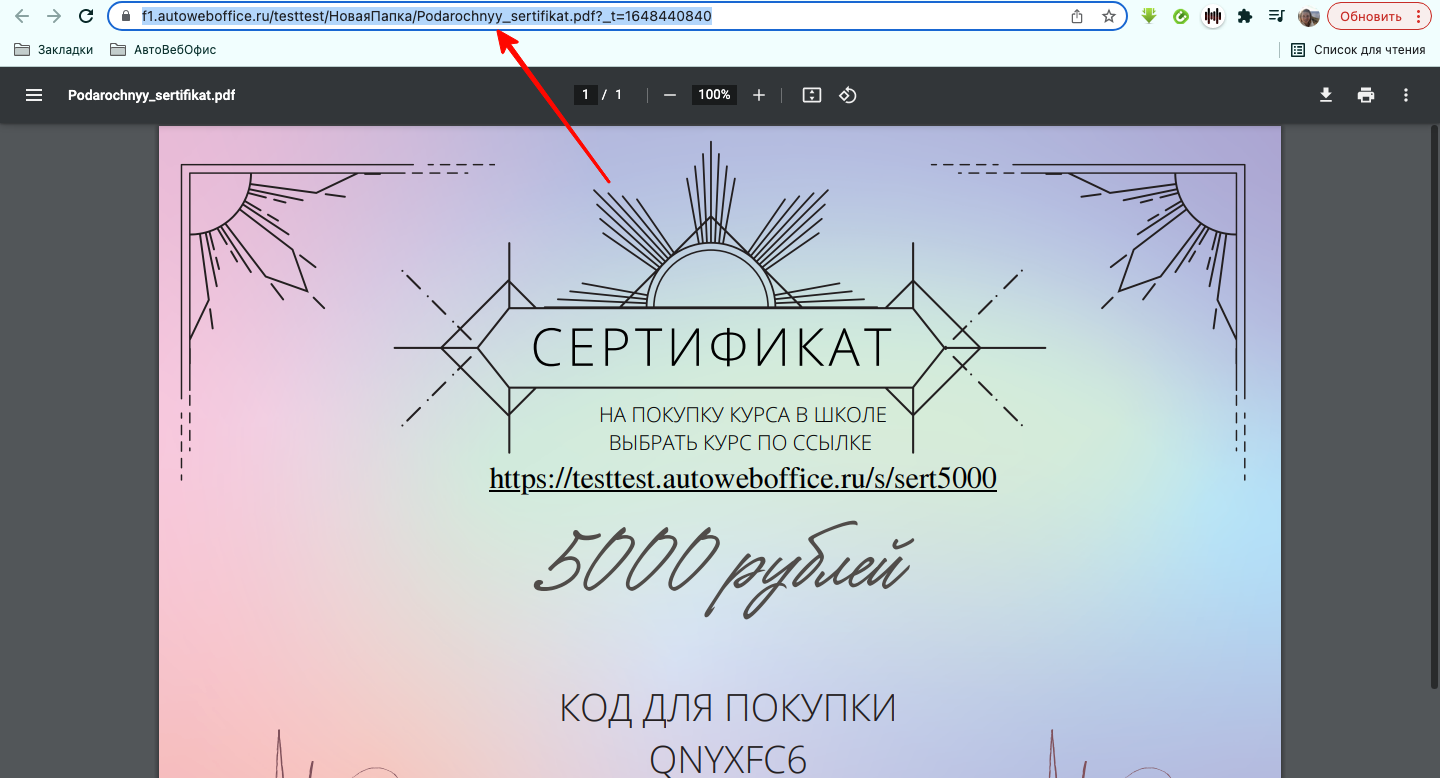Toggle the PDF sidebar menu
This screenshot has height=778, width=1440.
[34, 95]
